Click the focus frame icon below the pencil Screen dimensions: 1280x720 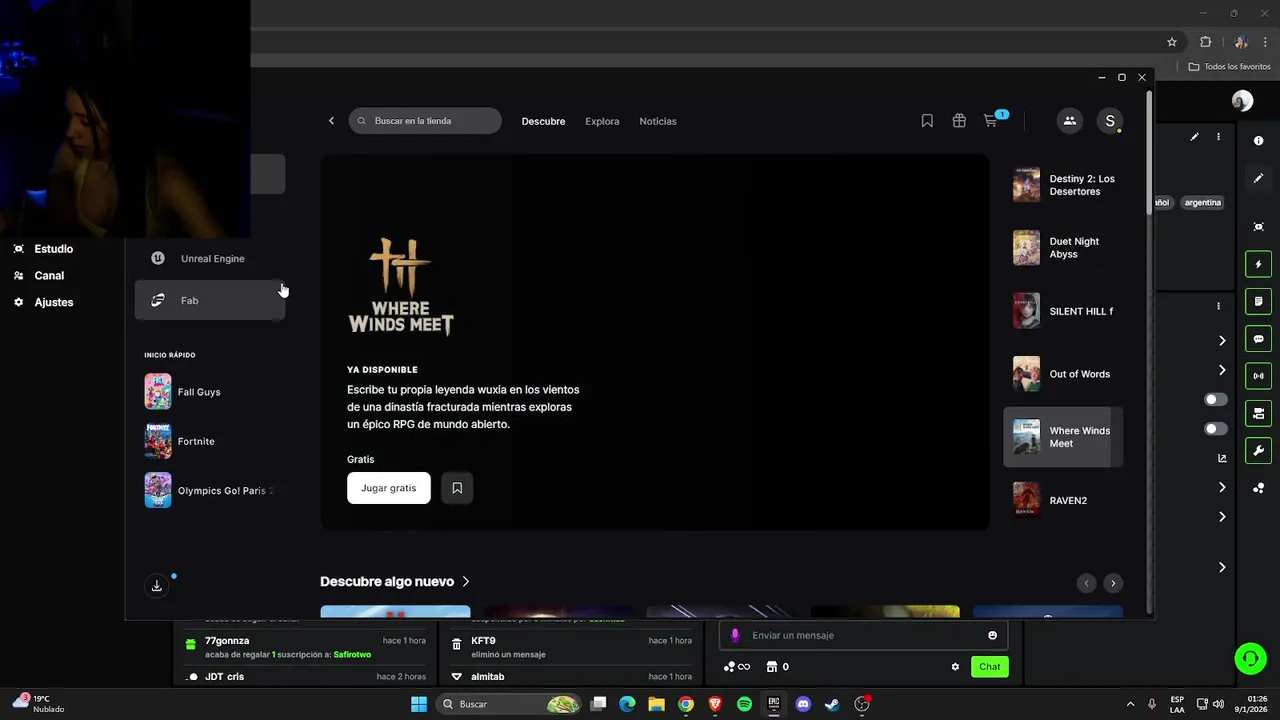(x=1258, y=227)
